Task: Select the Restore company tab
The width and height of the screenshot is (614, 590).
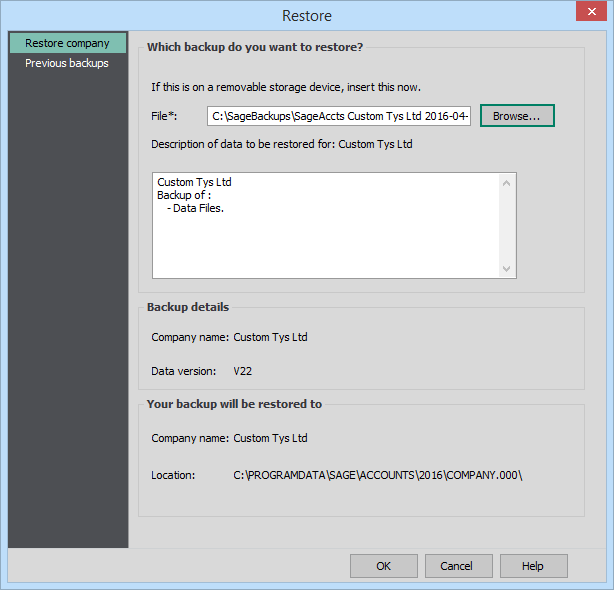Action: (x=68, y=43)
